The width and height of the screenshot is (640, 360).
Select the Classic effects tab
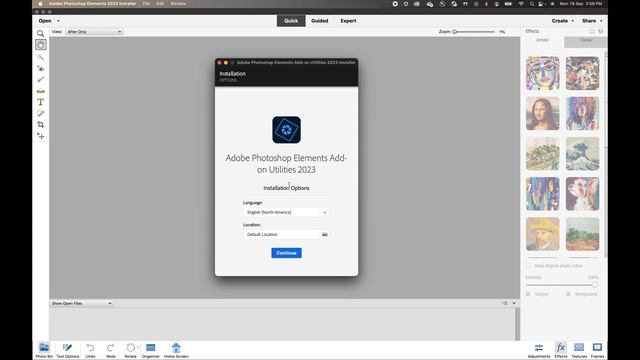[x=586, y=40]
